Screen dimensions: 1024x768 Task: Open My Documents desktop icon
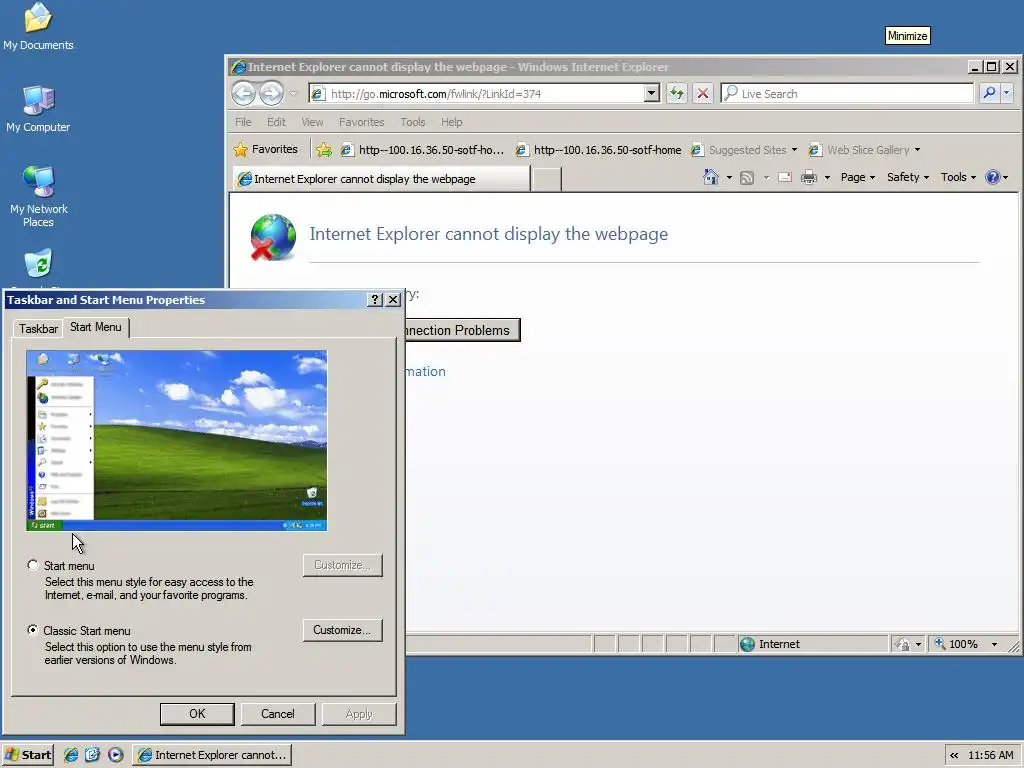(38, 26)
